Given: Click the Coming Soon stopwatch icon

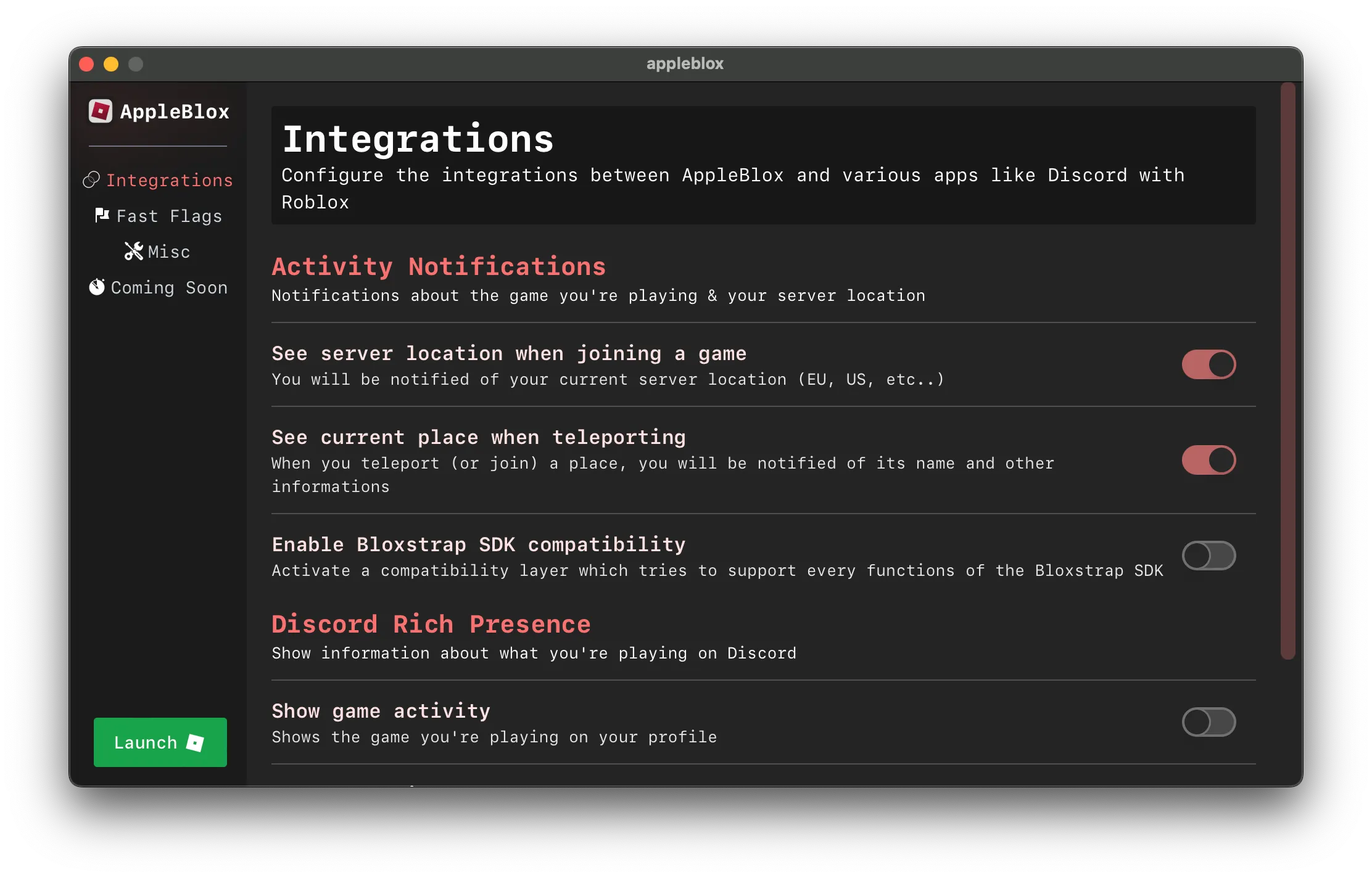Looking at the screenshot, I should tap(97, 287).
